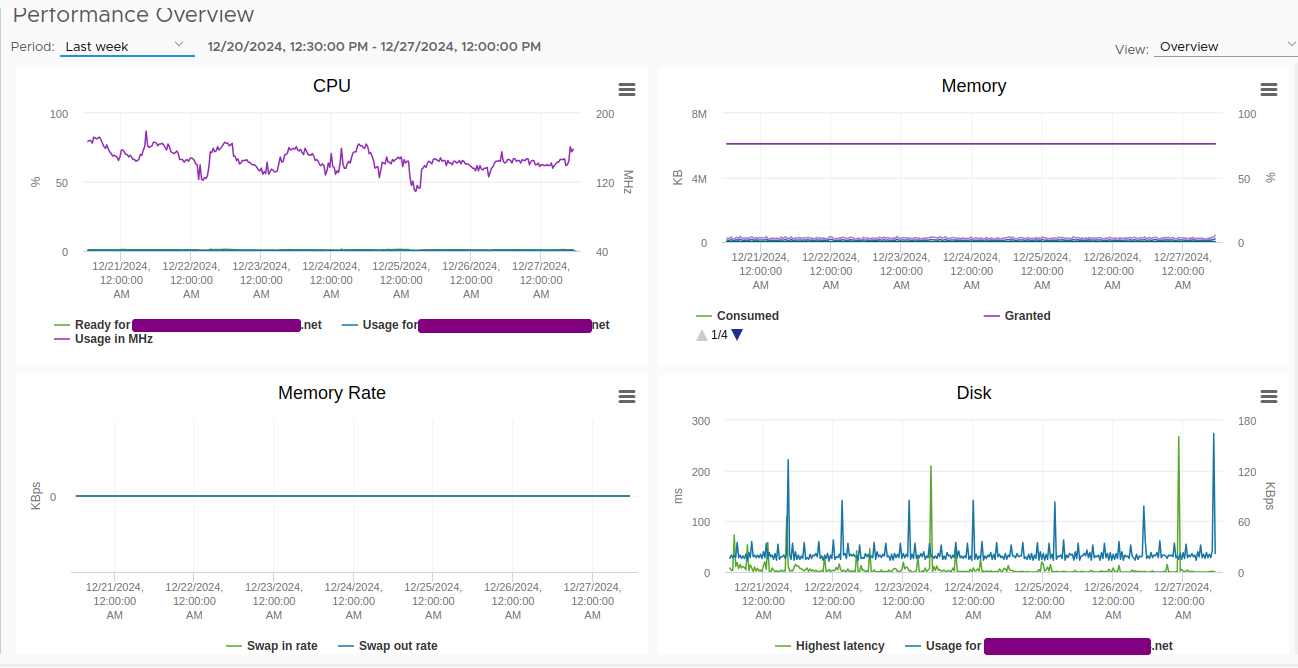Screen dimensions: 1298x668
Task: Open the Memory Rate chart hamburger menu
Action: (627, 397)
